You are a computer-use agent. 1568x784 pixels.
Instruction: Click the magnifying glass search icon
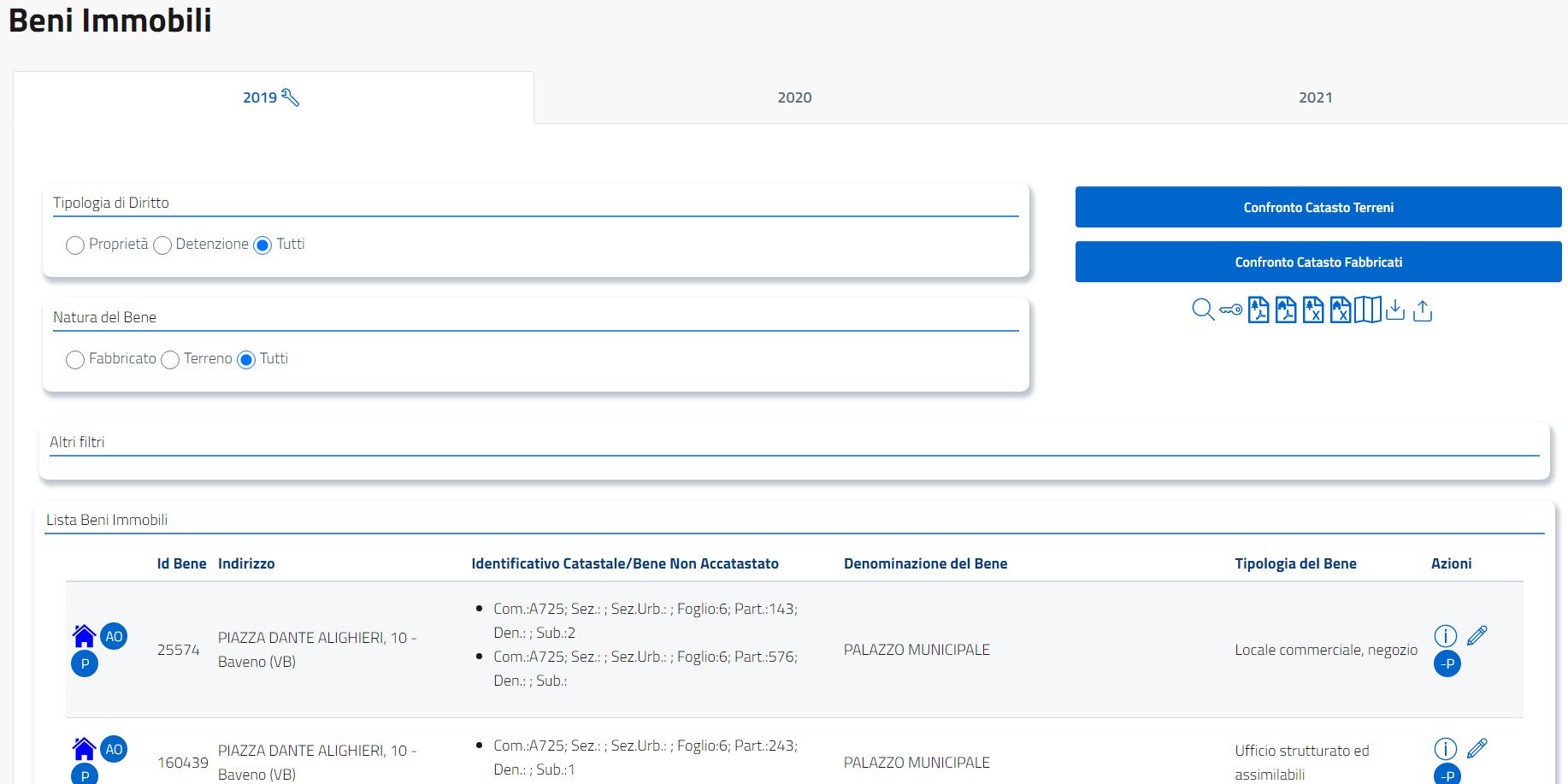[x=1203, y=309]
